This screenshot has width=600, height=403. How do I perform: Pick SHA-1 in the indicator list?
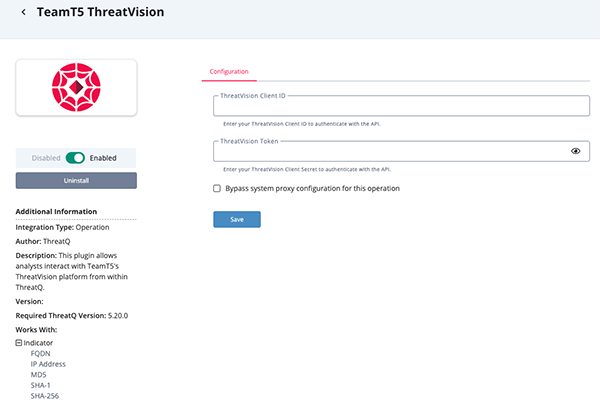pyautogui.click(x=42, y=387)
